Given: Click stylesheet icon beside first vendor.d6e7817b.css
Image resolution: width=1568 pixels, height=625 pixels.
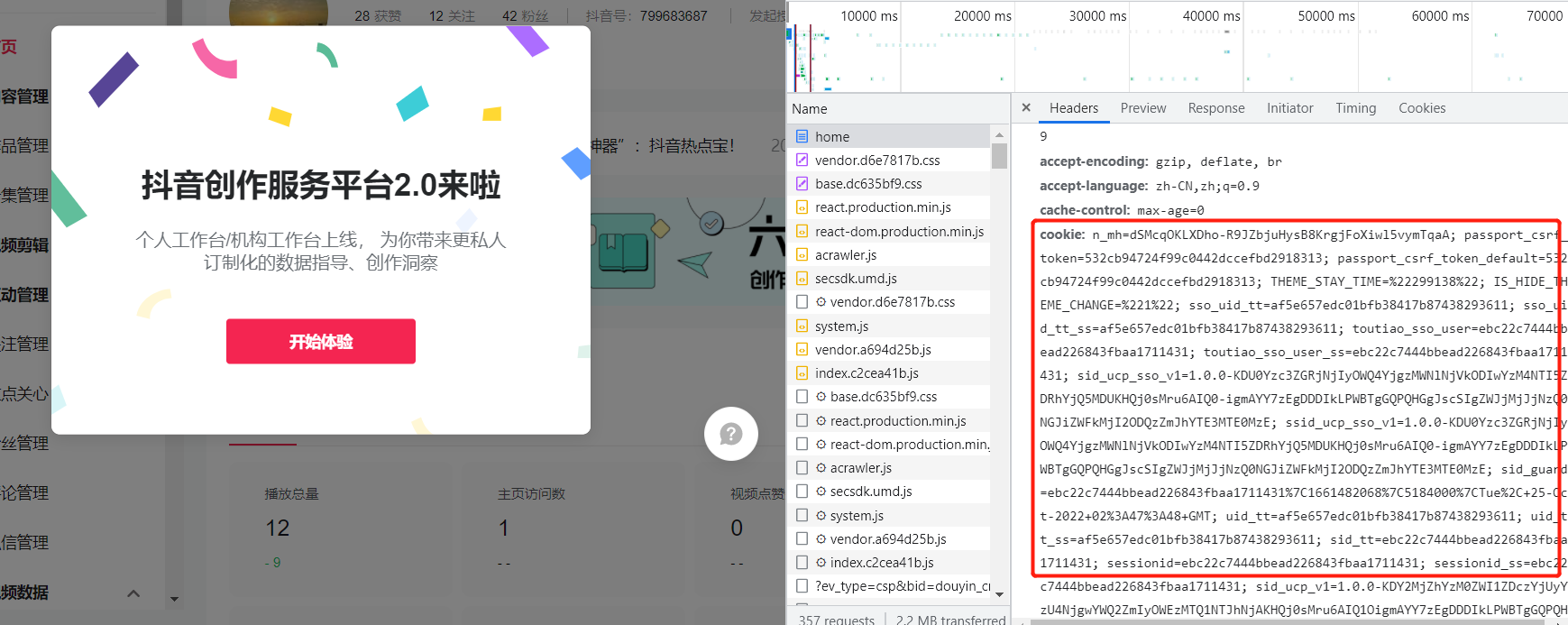Looking at the screenshot, I should pyautogui.click(x=802, y=160).
